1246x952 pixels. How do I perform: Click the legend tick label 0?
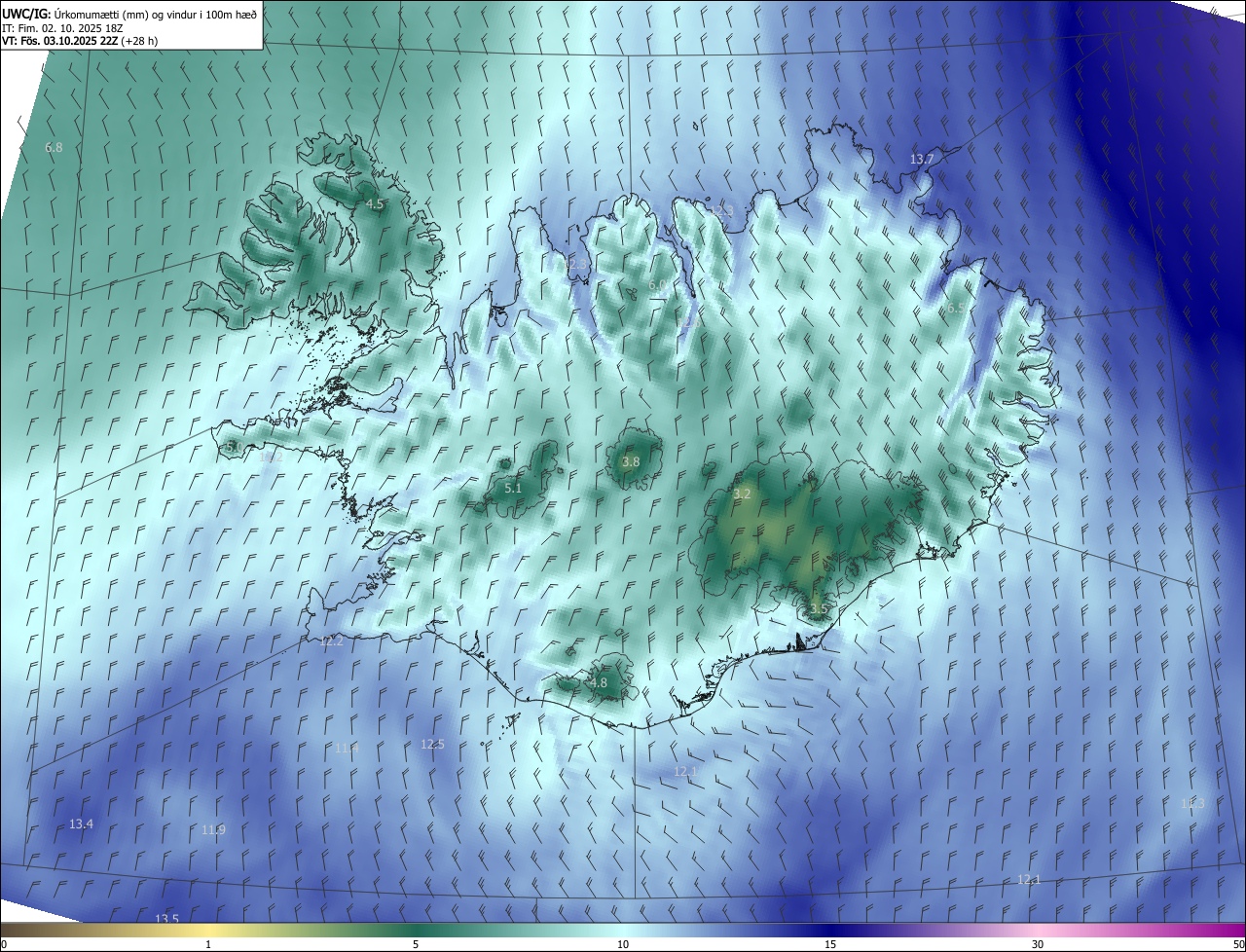(x=4, y=944)
